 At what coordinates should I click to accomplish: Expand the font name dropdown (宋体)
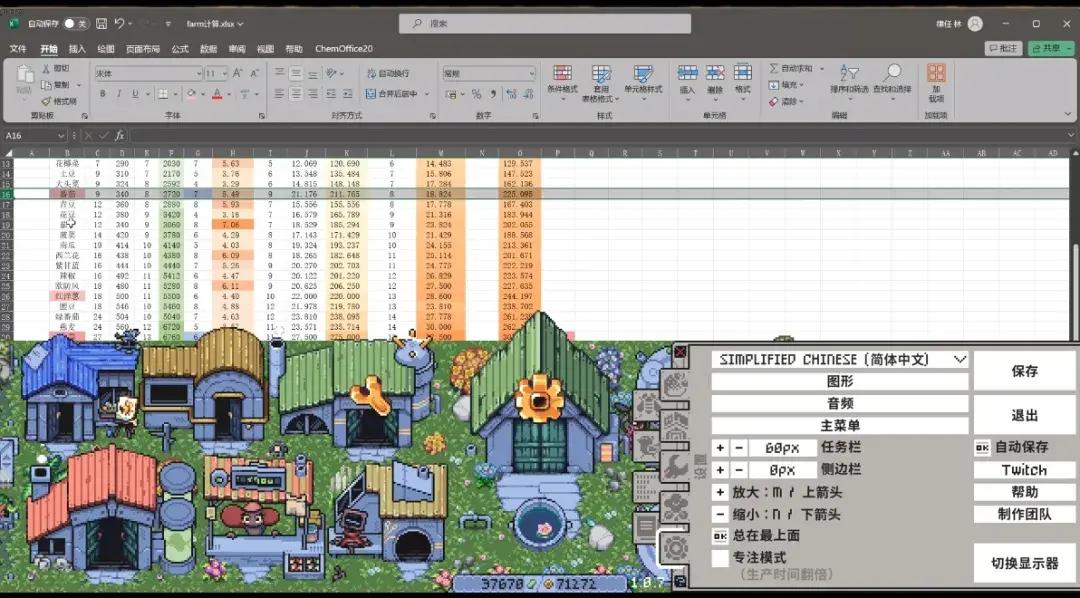tap(197, 73)
